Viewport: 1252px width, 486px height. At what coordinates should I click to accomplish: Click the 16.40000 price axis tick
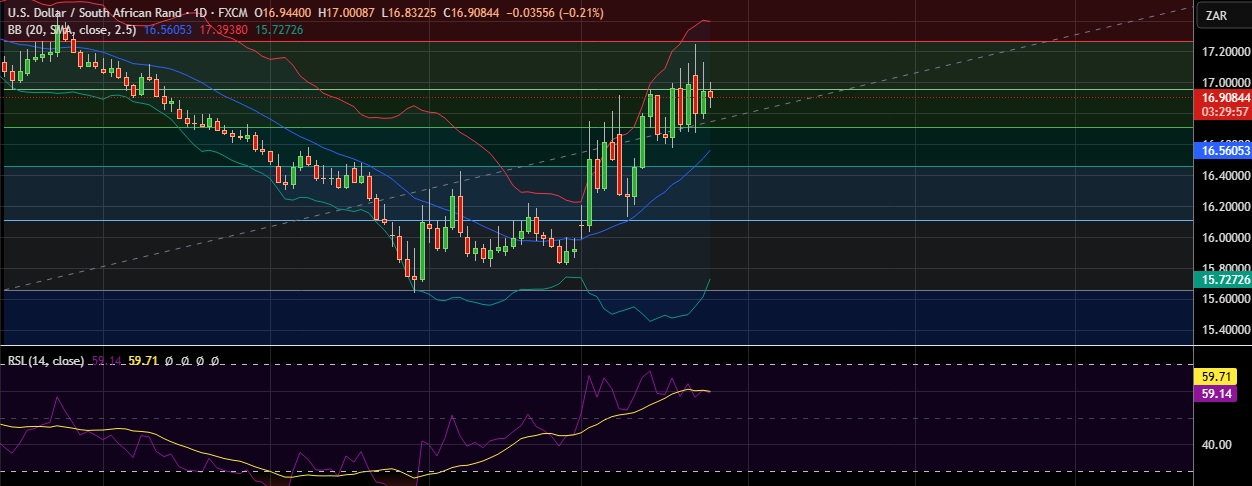click(1226, 176)
